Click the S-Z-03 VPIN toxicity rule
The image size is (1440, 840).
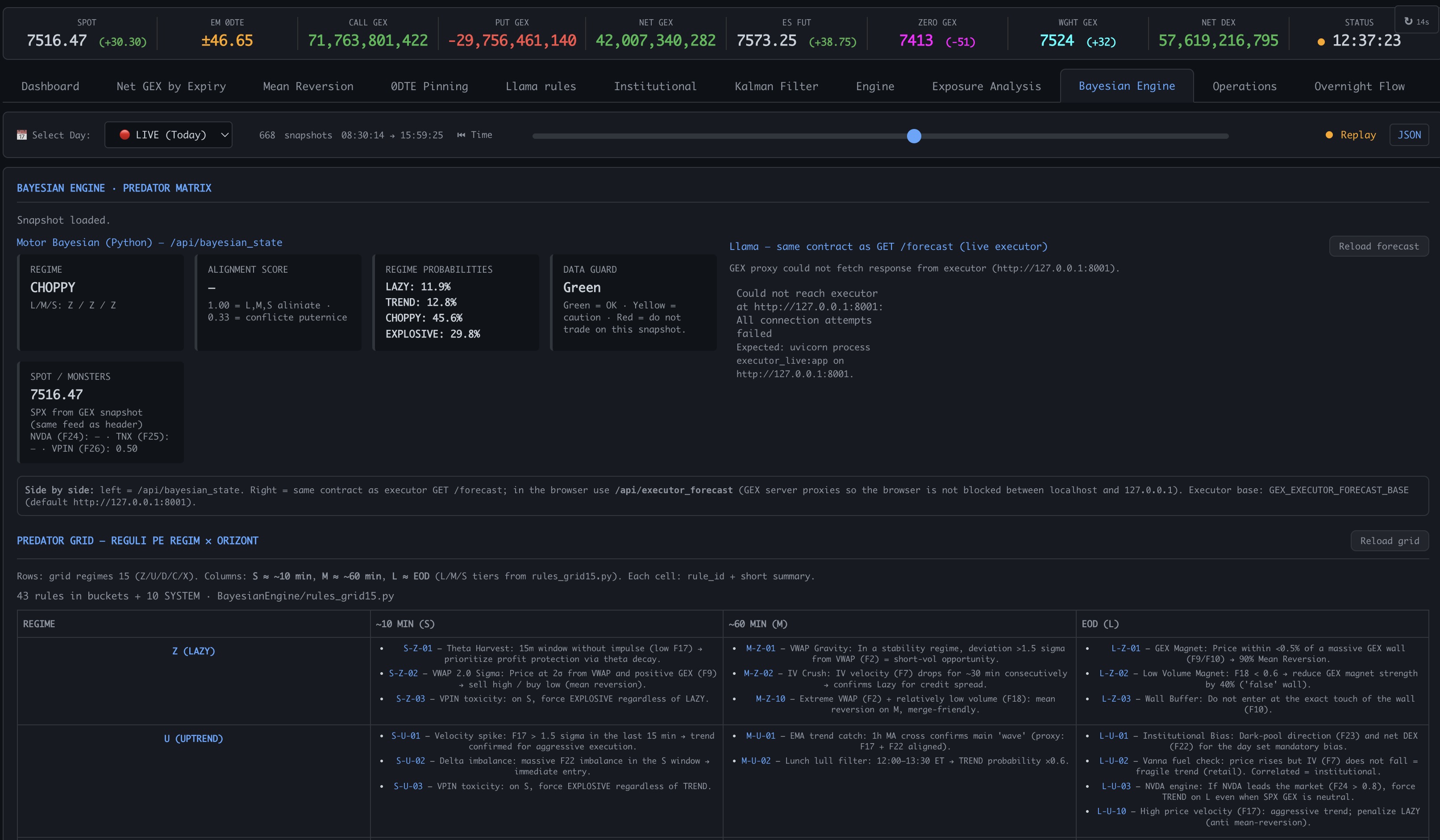point(410,698)
